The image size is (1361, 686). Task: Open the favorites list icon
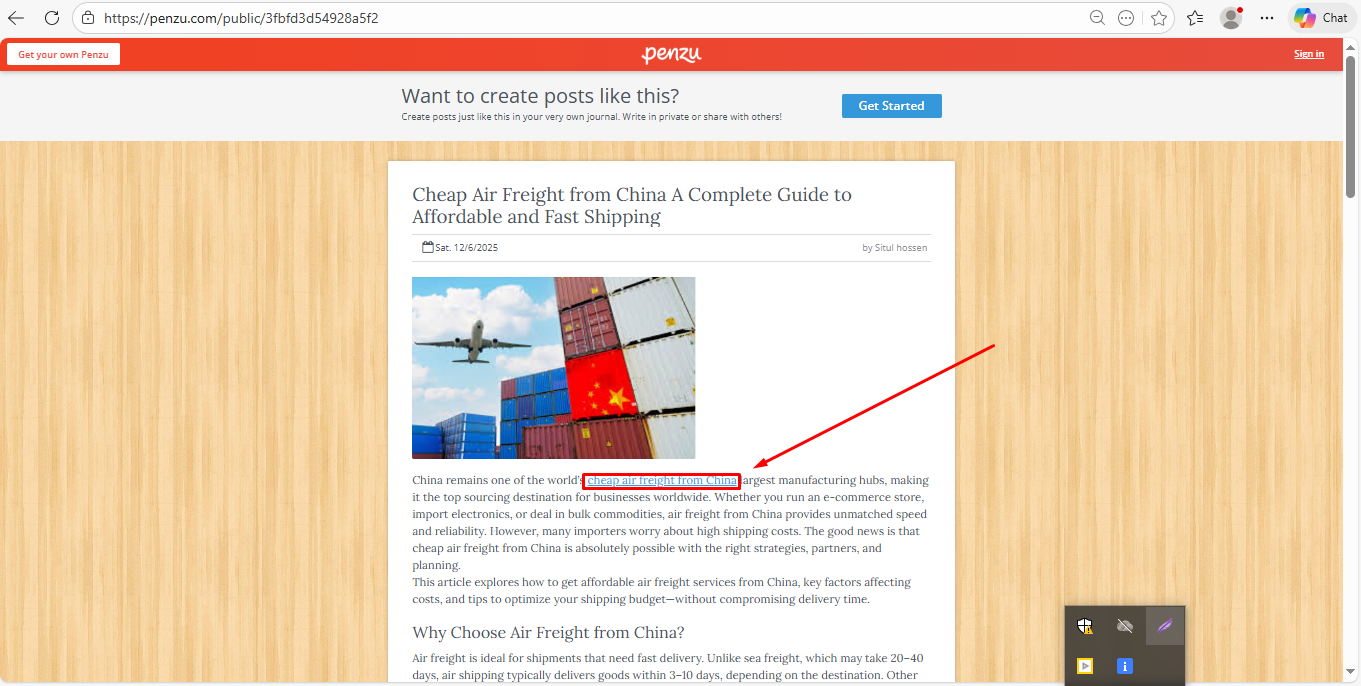click(x=1195, y=18)
